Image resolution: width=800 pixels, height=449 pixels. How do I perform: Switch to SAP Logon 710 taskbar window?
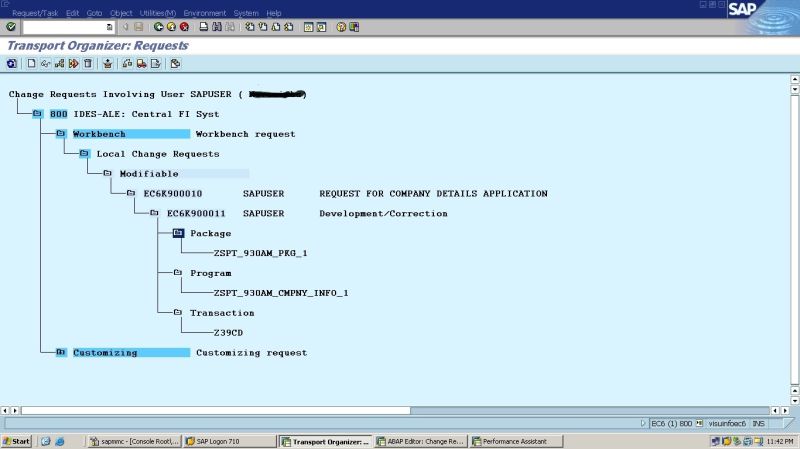click(x=230, y=441)
